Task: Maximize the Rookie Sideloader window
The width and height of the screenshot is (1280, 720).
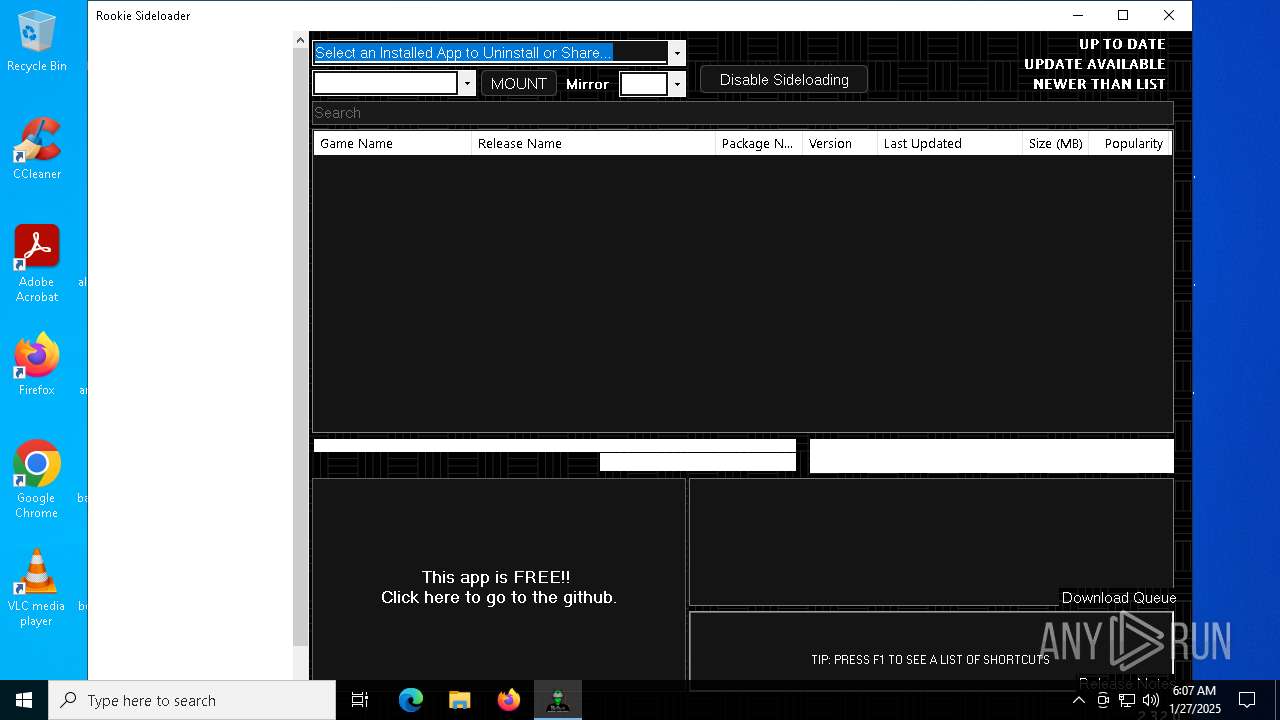Action: [x=1123, y=15]
